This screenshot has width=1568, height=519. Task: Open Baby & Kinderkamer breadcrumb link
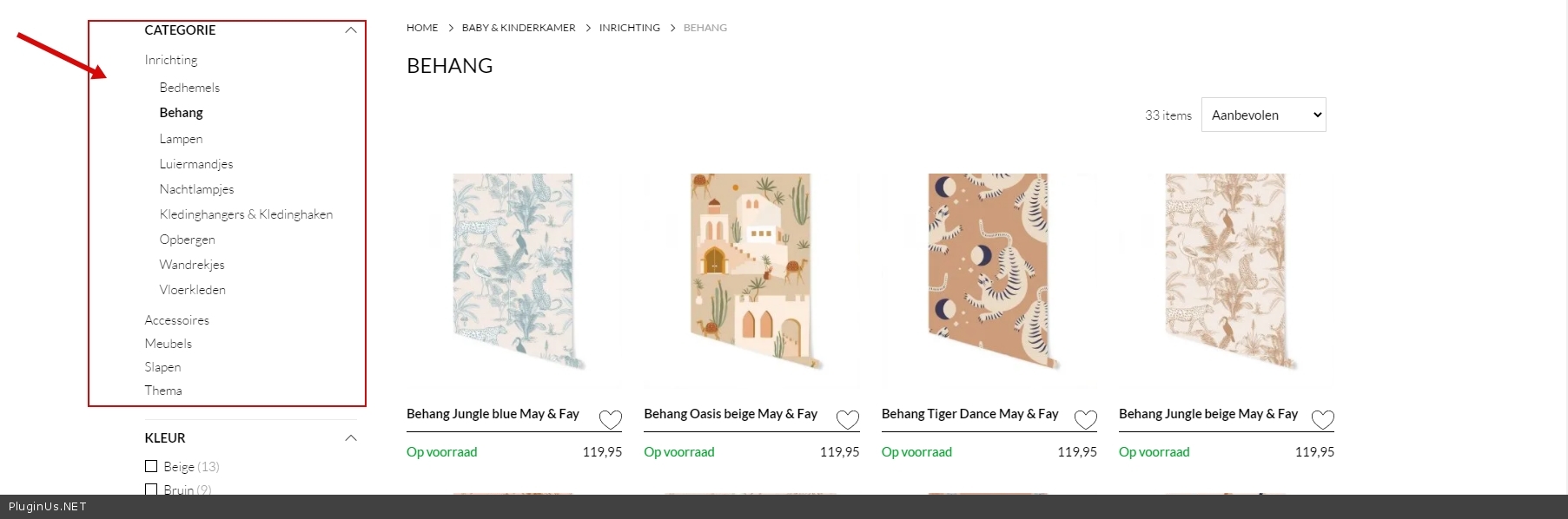519,28
